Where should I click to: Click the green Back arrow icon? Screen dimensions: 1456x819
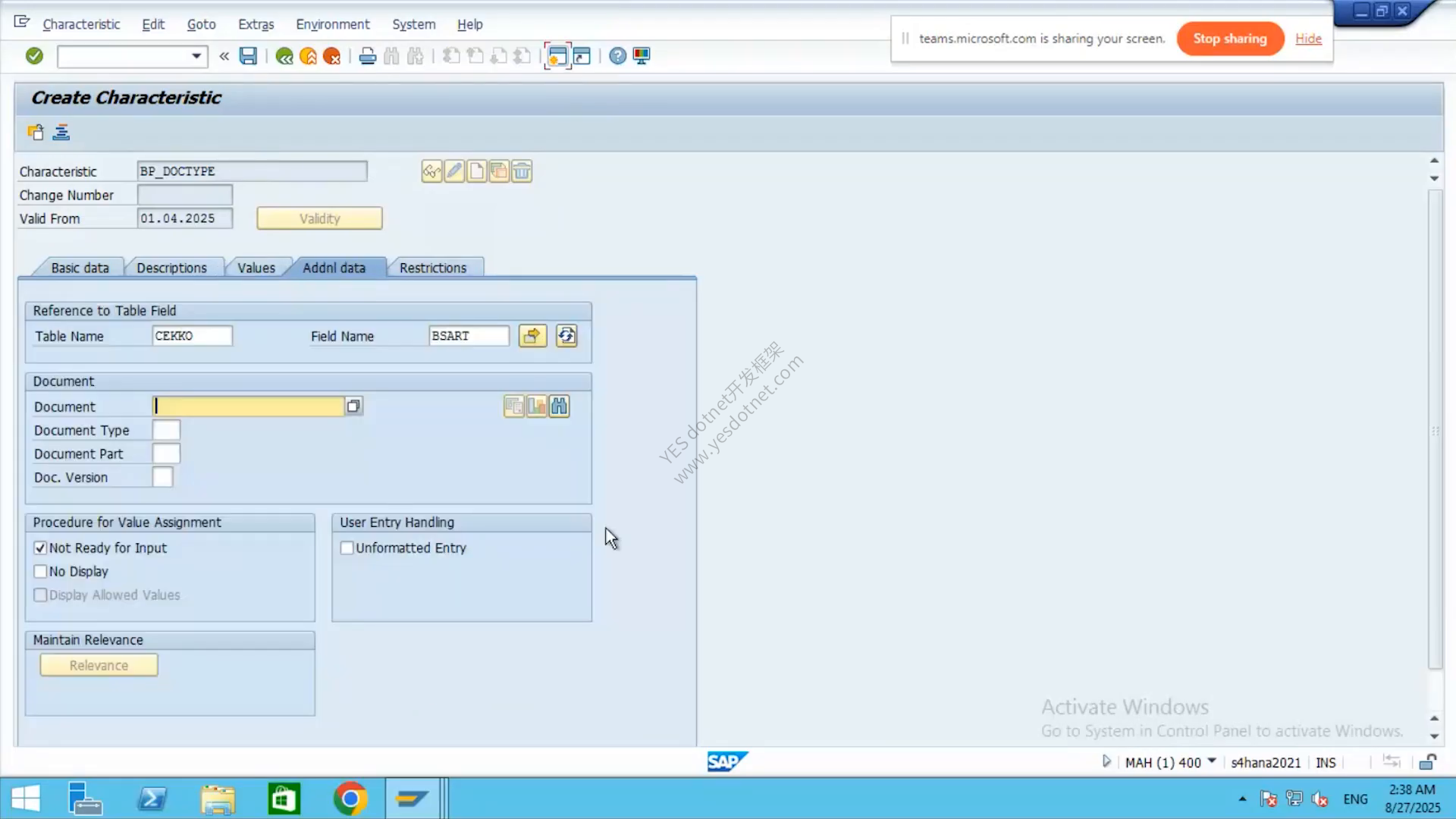(x=284, y=55)
